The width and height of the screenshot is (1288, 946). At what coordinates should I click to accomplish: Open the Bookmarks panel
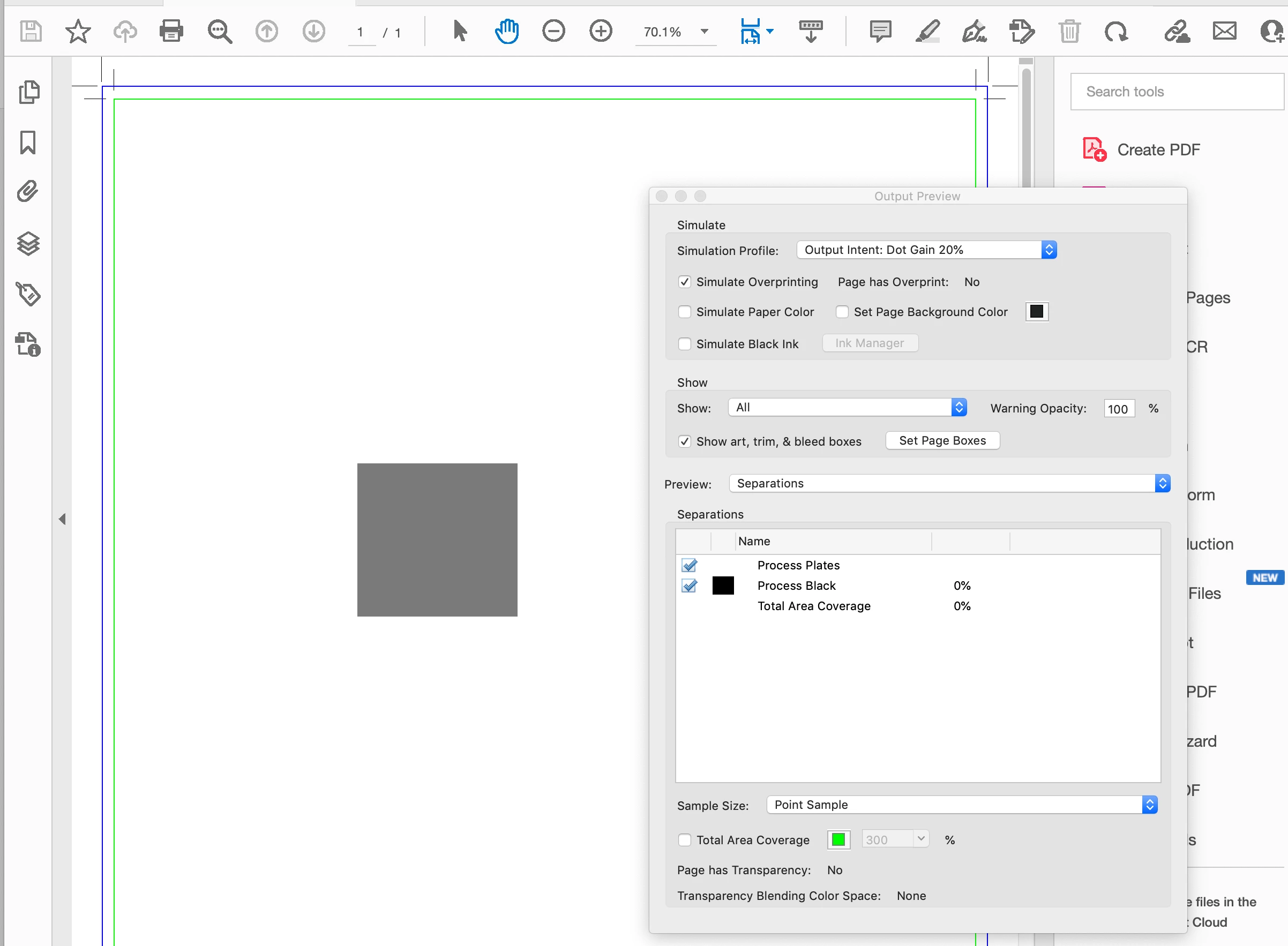(x=28, y=142)
